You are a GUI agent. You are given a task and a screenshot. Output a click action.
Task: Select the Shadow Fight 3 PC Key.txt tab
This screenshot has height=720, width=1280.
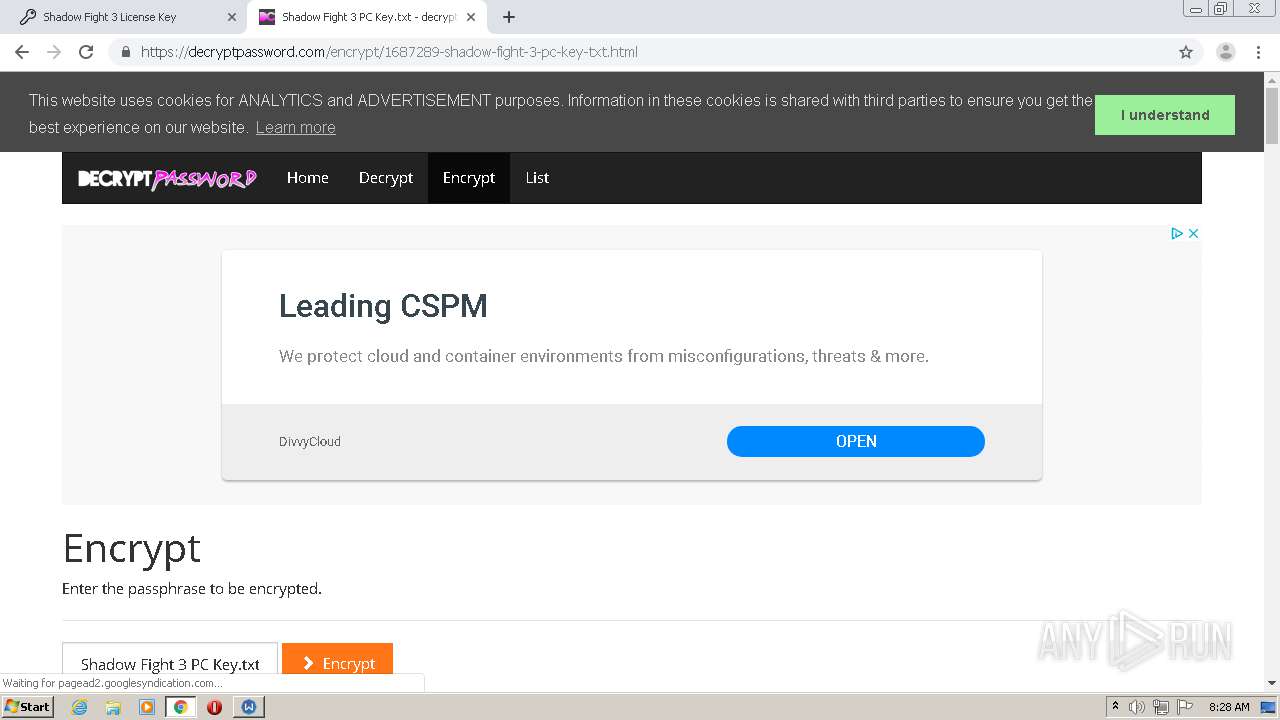(366, 17)
